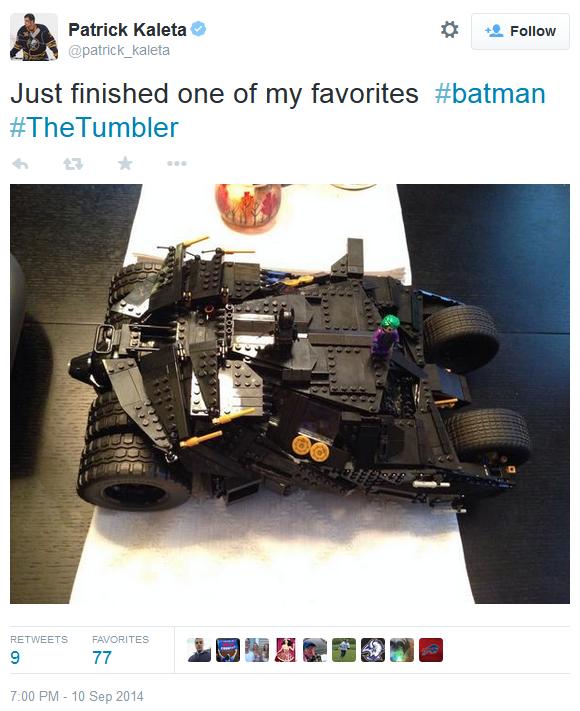The width and height of the screenshot is (580, 711).
Task: Open the Patrick Kaleta name link
Action: 127,30
